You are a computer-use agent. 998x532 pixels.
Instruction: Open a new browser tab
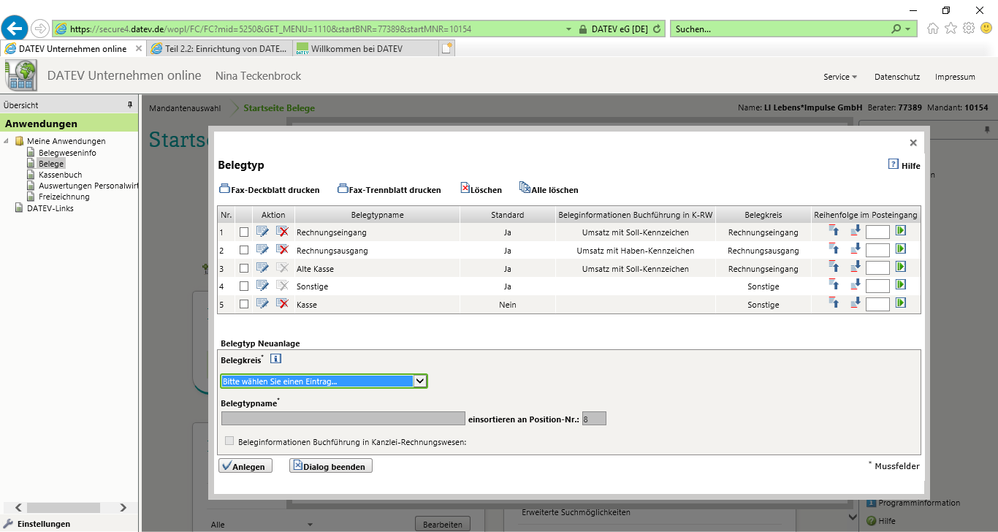pos(447,48)
